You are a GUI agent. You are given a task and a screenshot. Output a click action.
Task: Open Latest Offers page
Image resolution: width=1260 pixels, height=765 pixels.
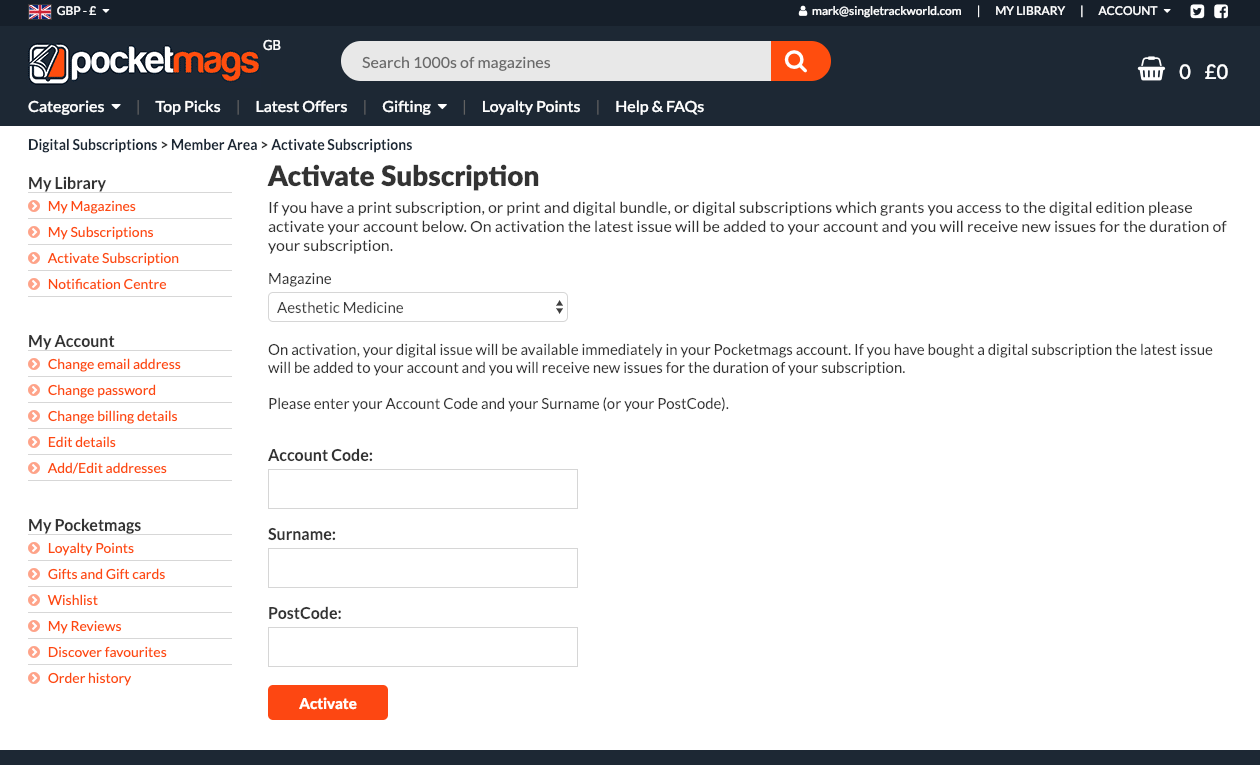pos(301,107)
